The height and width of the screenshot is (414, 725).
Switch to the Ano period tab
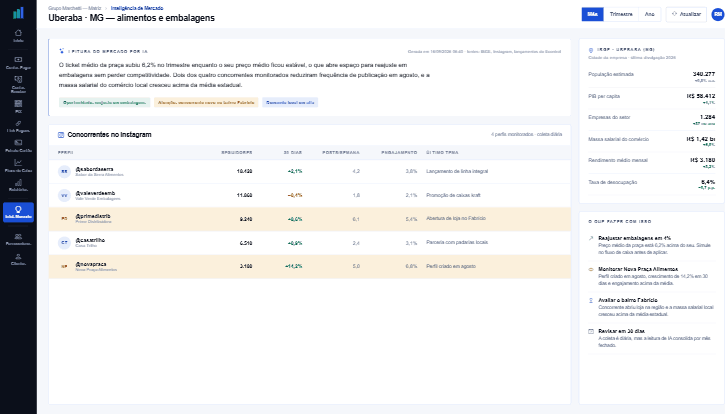[650, 14]
